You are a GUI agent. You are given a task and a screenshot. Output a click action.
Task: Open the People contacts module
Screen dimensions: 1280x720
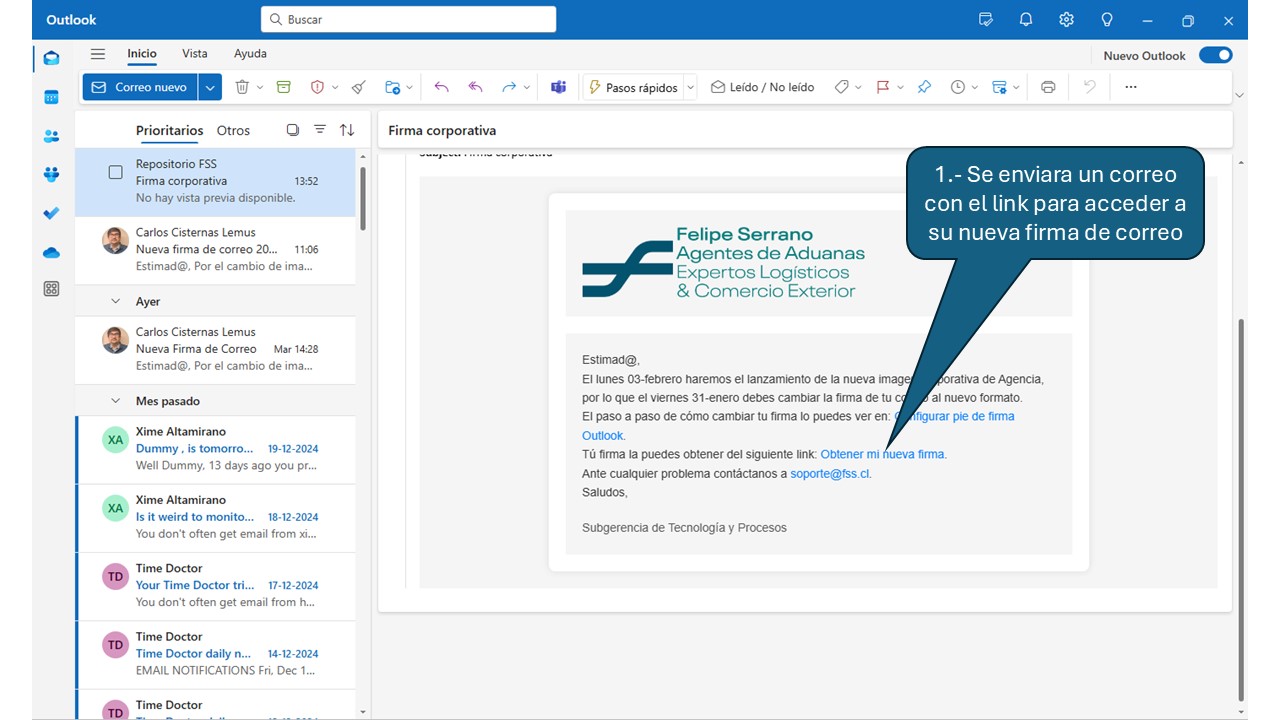pyautogui.click(x=51, y=136)
